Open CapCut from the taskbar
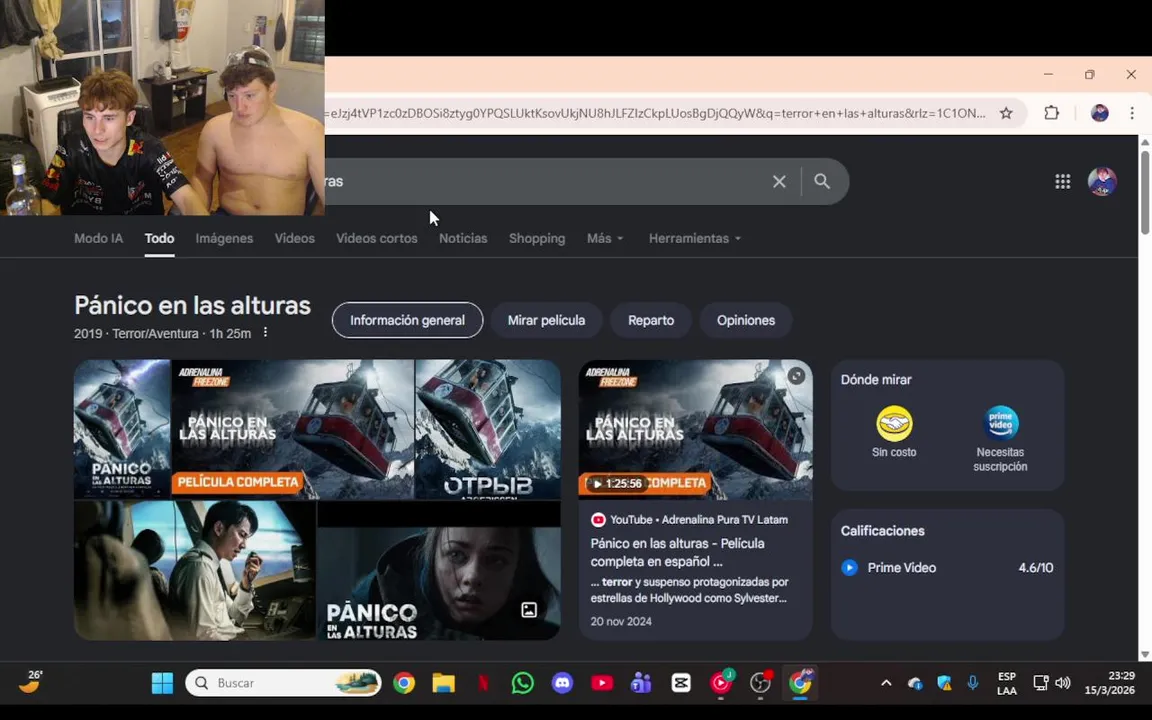1152x720 pixels. [681, 683]
